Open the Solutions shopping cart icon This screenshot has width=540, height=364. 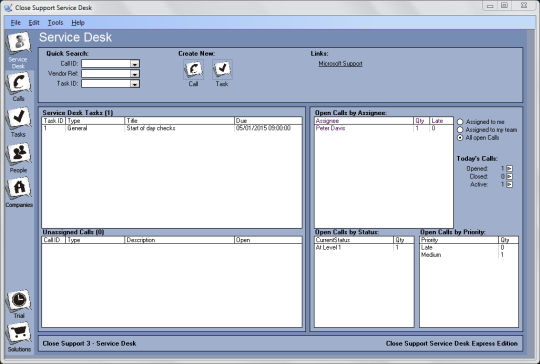click(19, 333)
